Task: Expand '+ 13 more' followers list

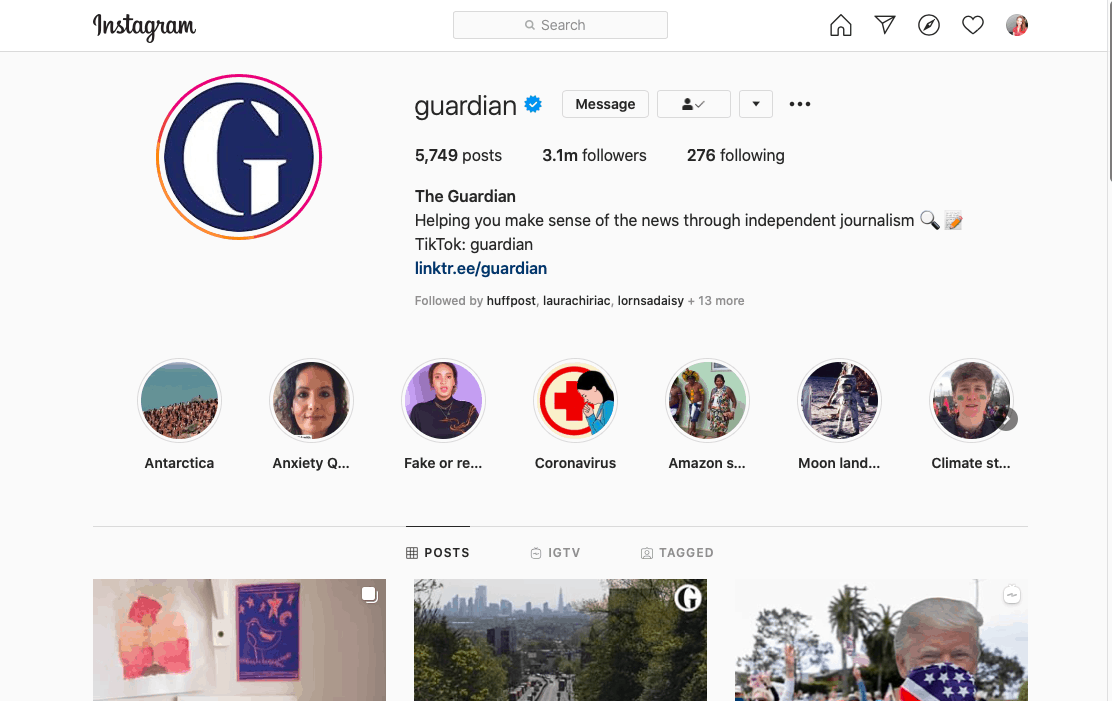Action: pos(716,301)
